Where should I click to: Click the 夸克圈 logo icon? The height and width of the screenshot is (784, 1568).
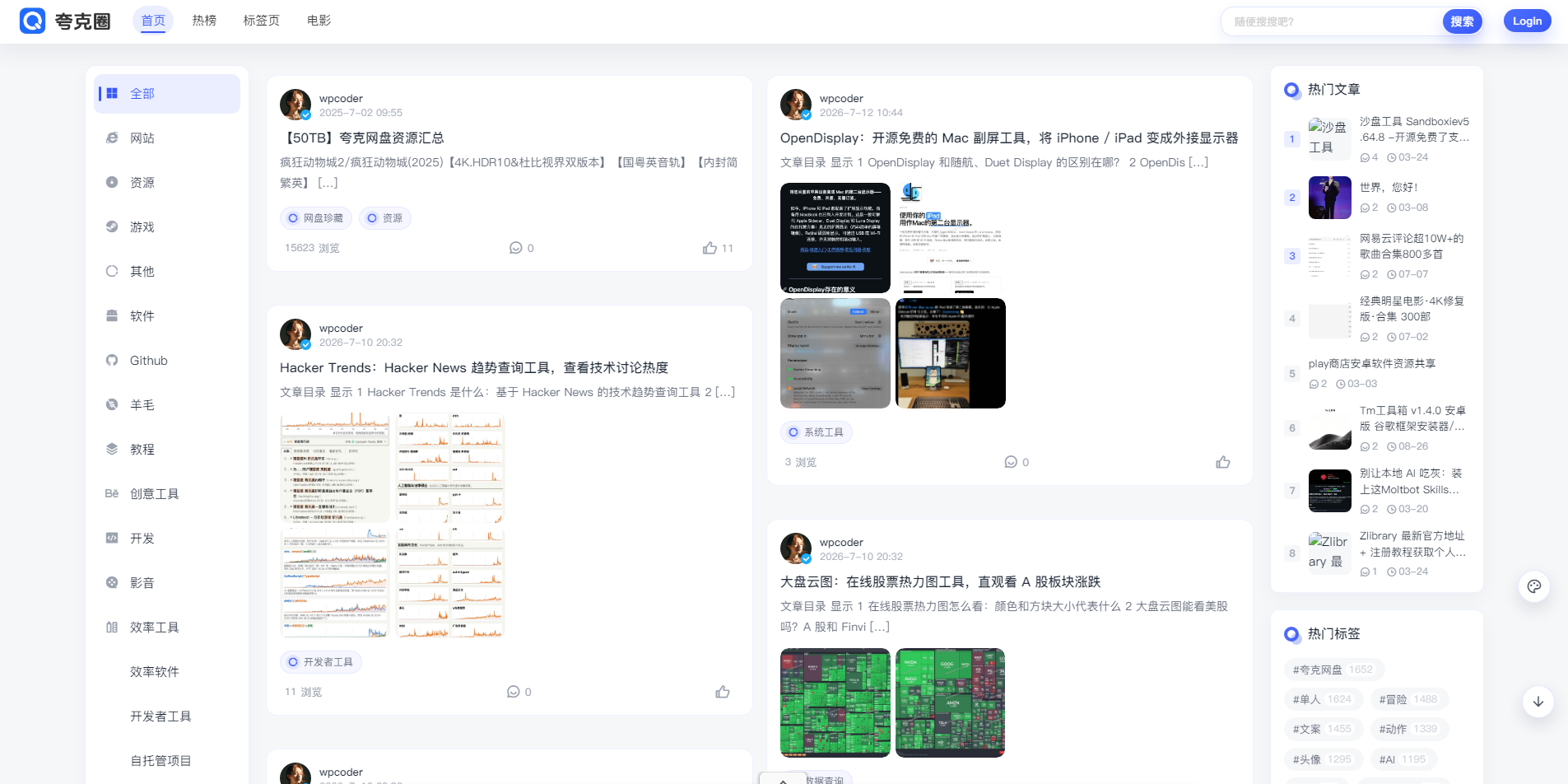(x=33, y=21)
